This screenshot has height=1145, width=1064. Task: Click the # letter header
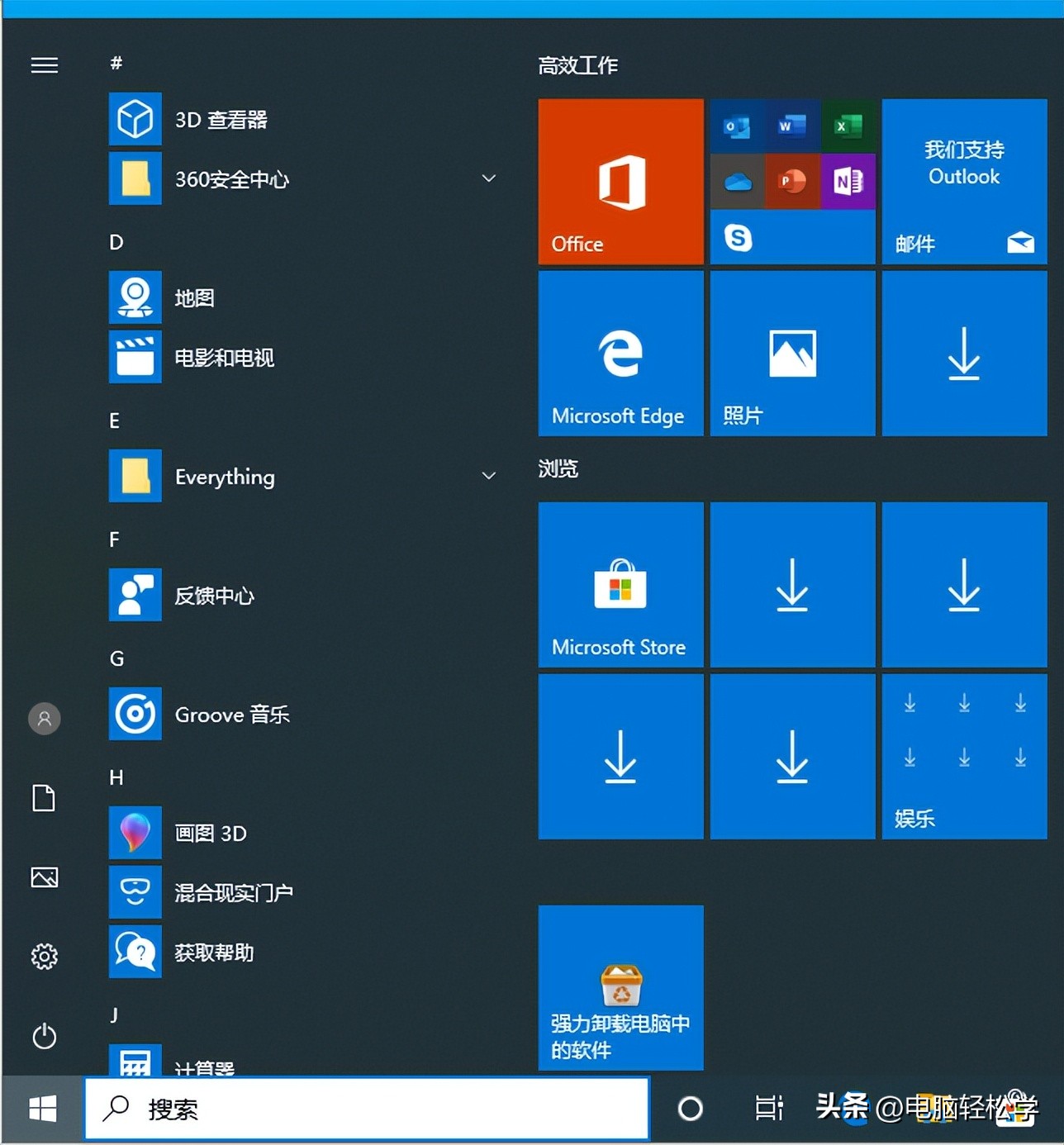[116, 64]
